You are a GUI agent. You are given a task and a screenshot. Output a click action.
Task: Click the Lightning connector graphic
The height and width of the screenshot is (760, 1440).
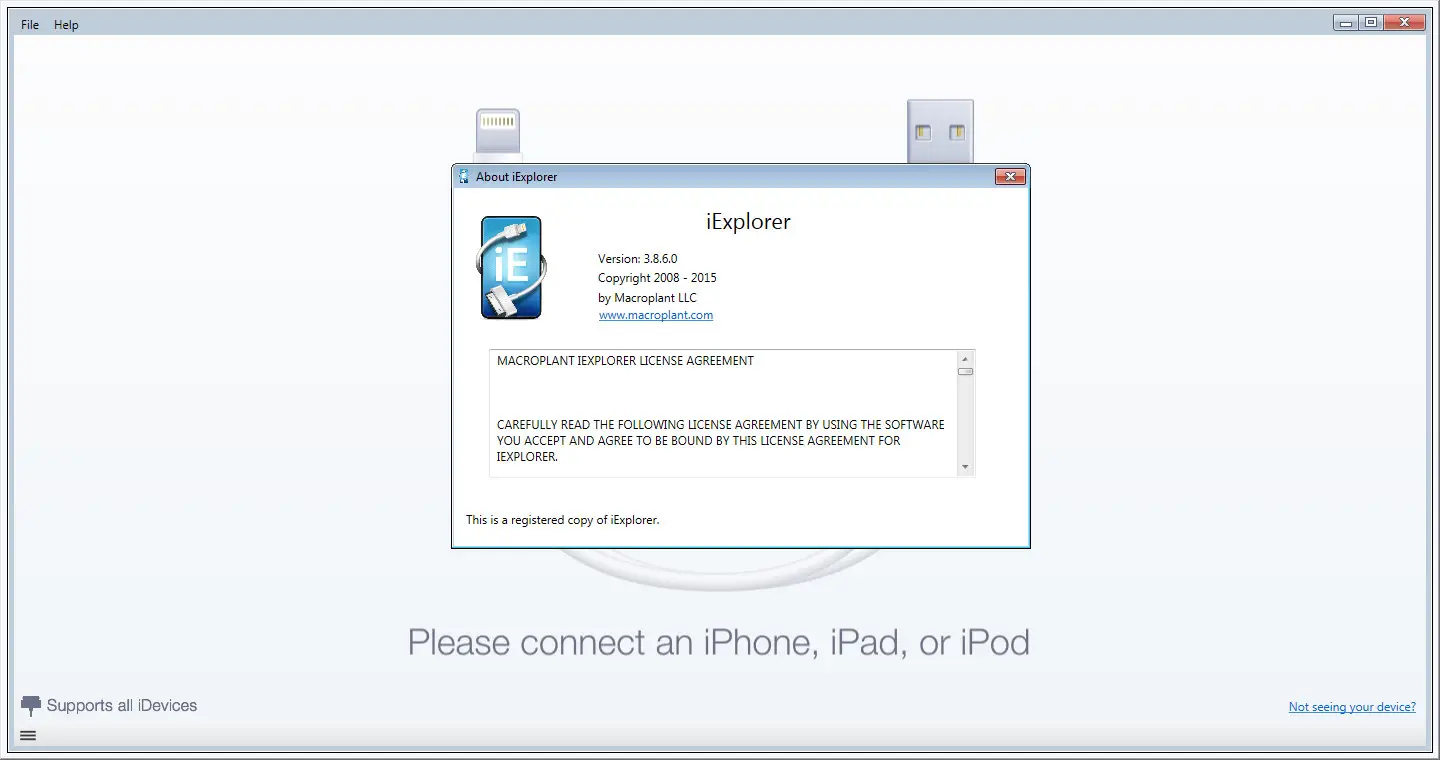pyautogui.click(x=497, y=130)
